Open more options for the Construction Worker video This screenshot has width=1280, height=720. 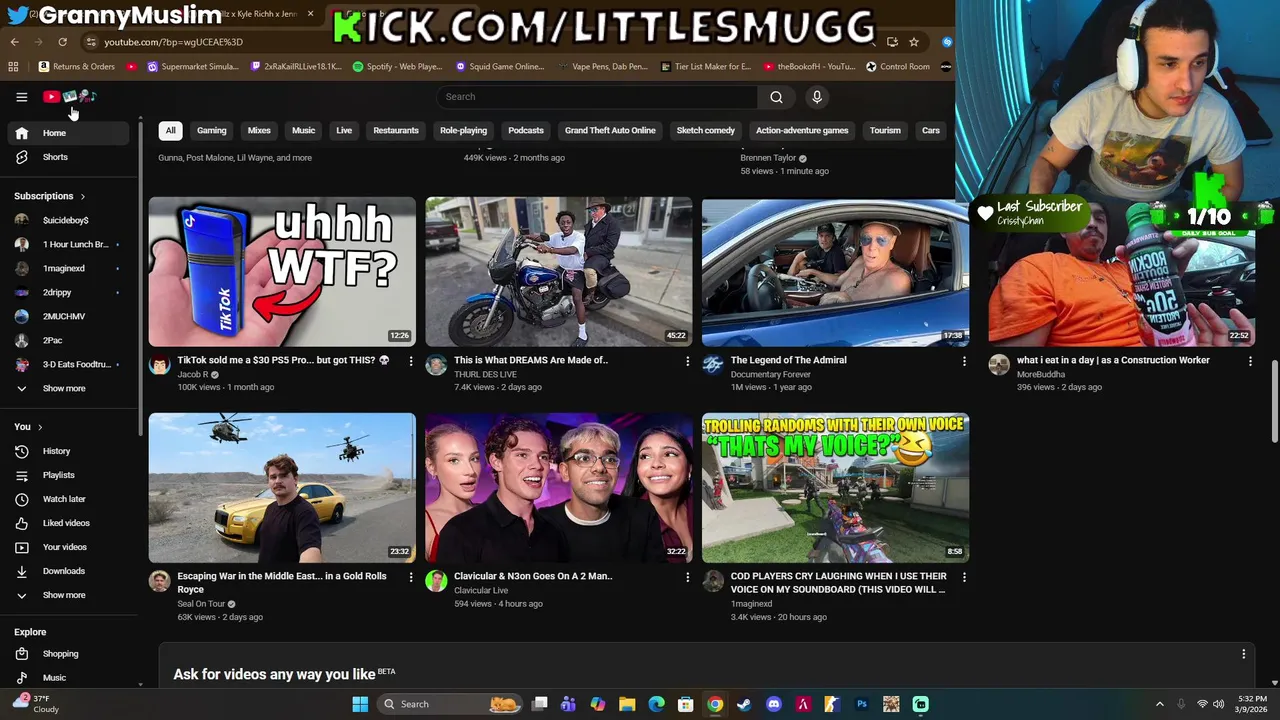click(1250, 361)
